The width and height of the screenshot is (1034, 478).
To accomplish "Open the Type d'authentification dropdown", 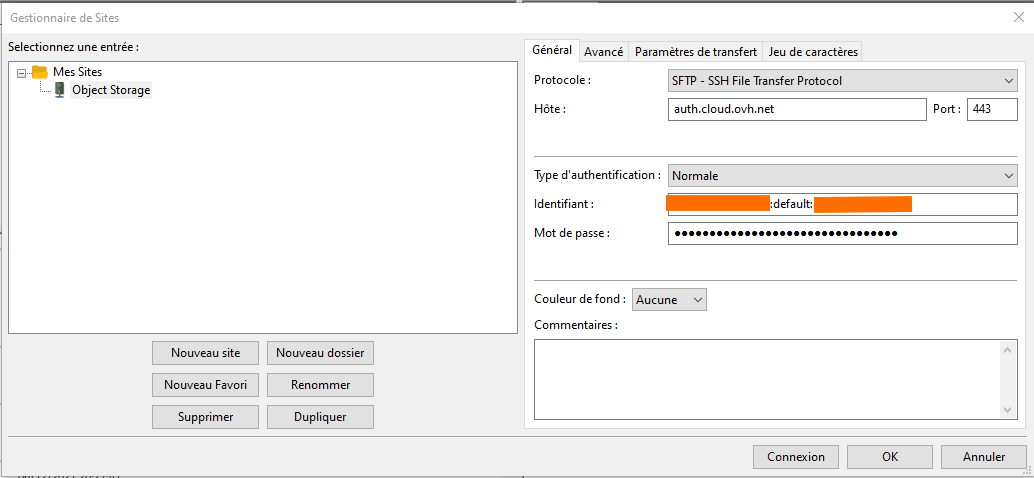I will point(842,175).
